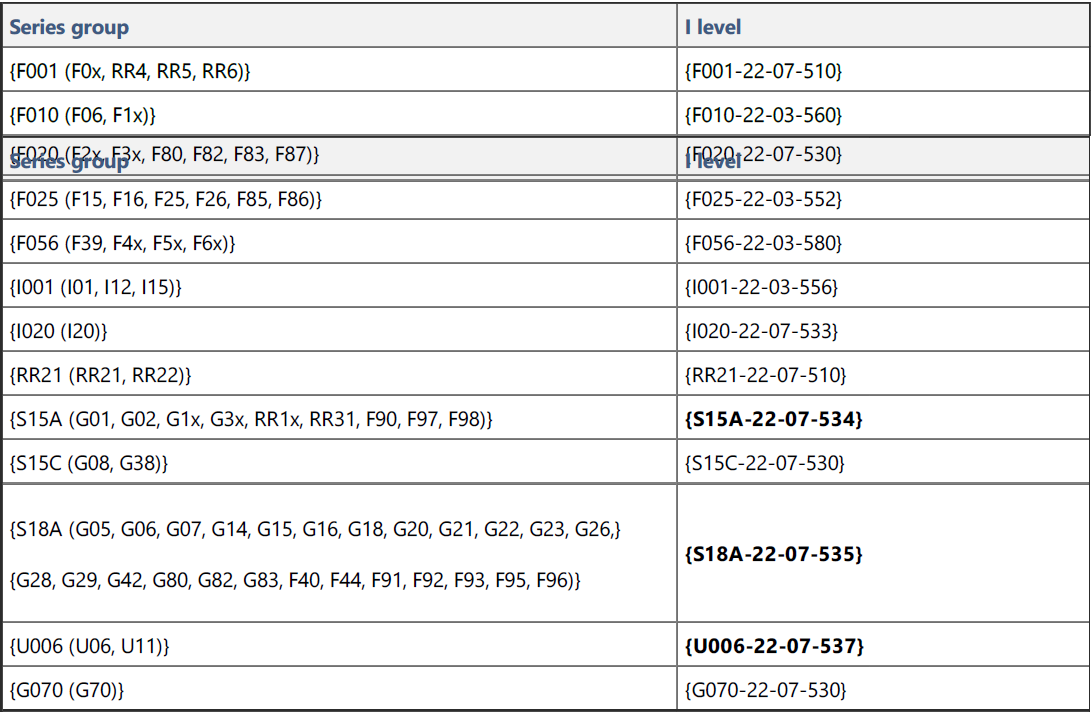Select the F001 (F0x, RR4, RR5, RR6) series group
The image size is (1091, 712).
pyautogui.click(x=130, y=71)
